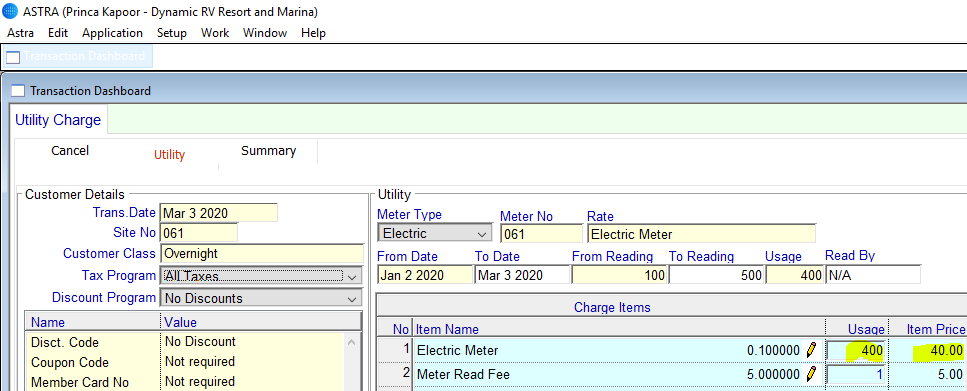This screenshot has height=391, width=967.
Task: Click the Site No field
Action: [x=199, y=233]
